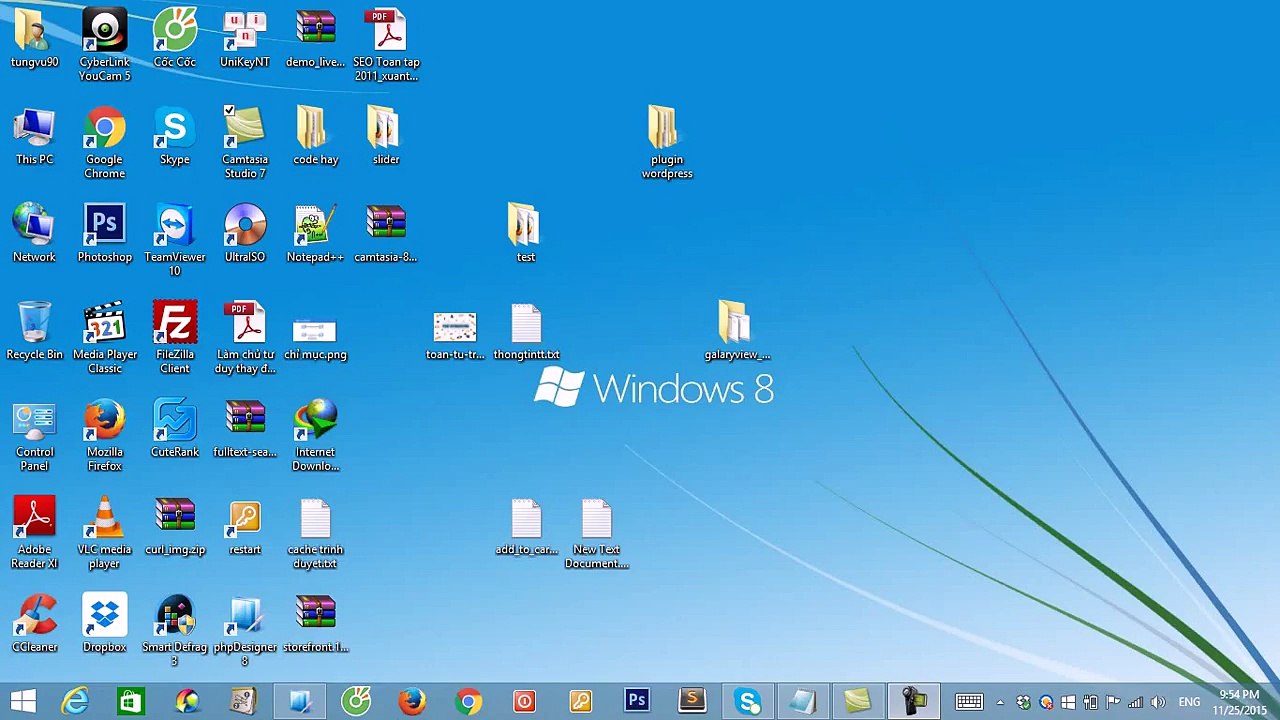Select the New Text Document file
This screenshot has height=720, width=1280.
pyautogui.click(x=596, y=532)
